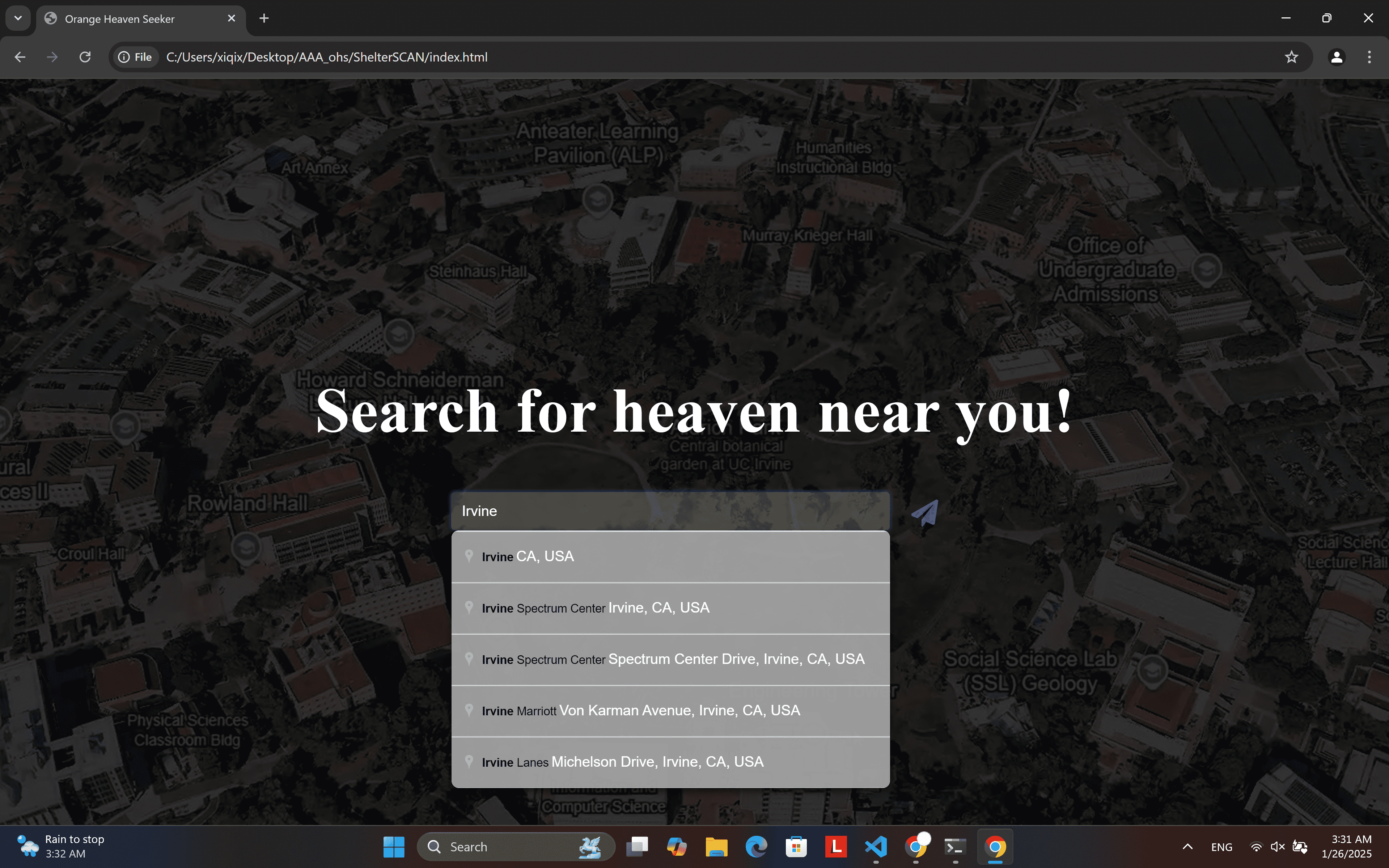Bookmark this page with star icon
Image resolution: width=1389 pixels, height=868 pixels.
point(1291,57)
